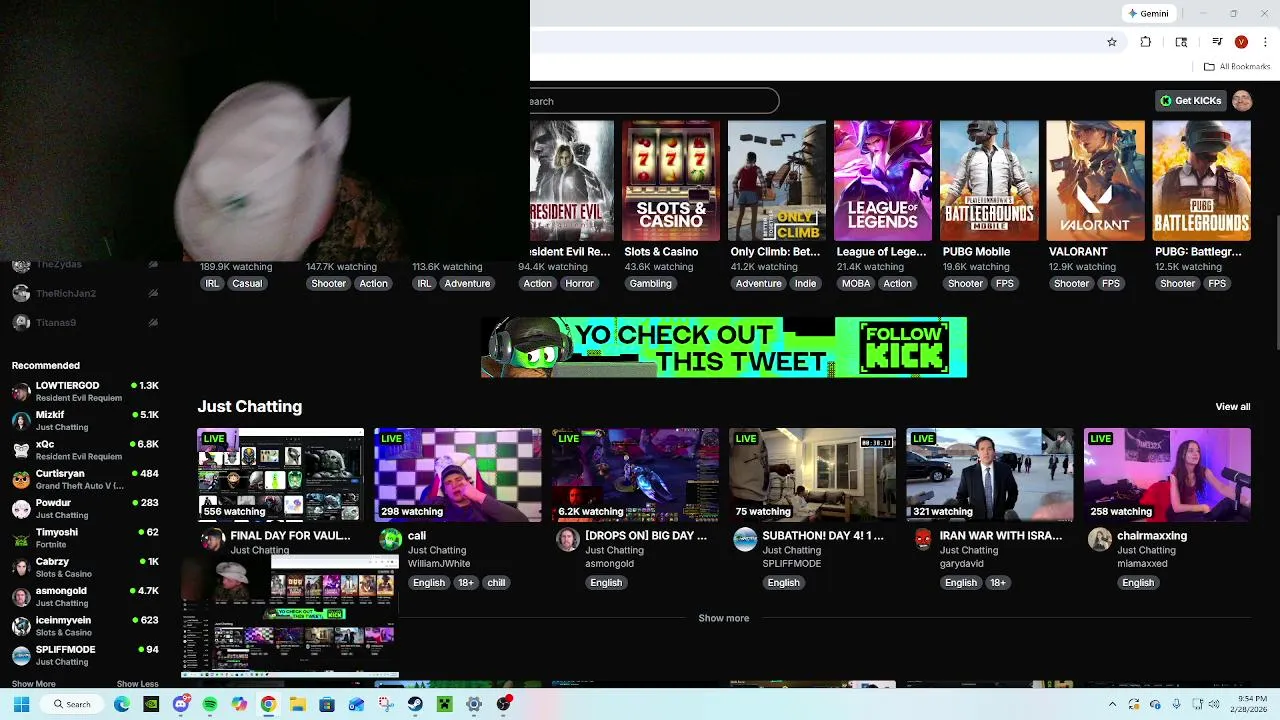This screenshot has width=1280, height=720.
Task: Open Outlook from taskbar
Action: (356, 704)
